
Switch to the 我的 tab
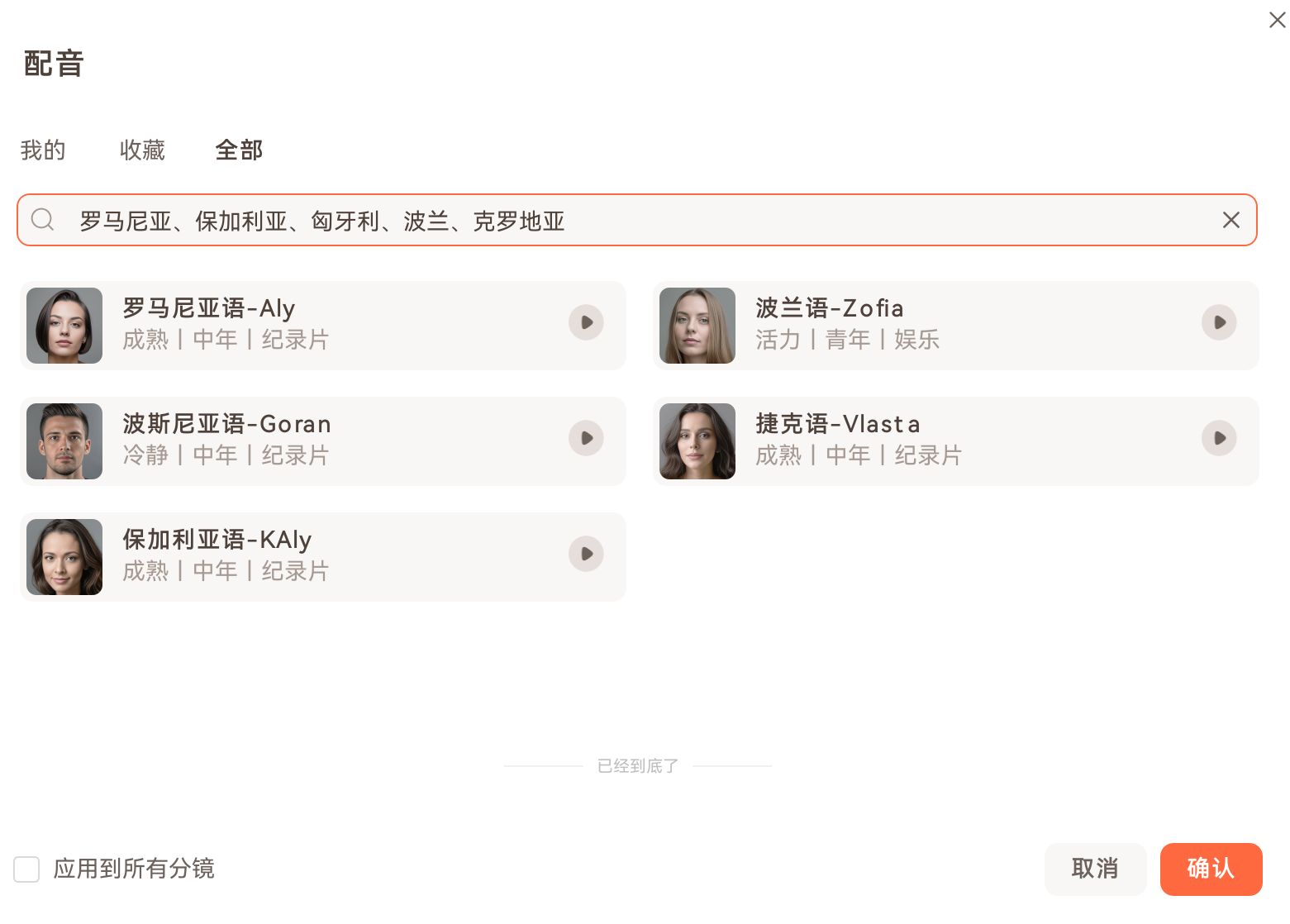coord(43,150)
